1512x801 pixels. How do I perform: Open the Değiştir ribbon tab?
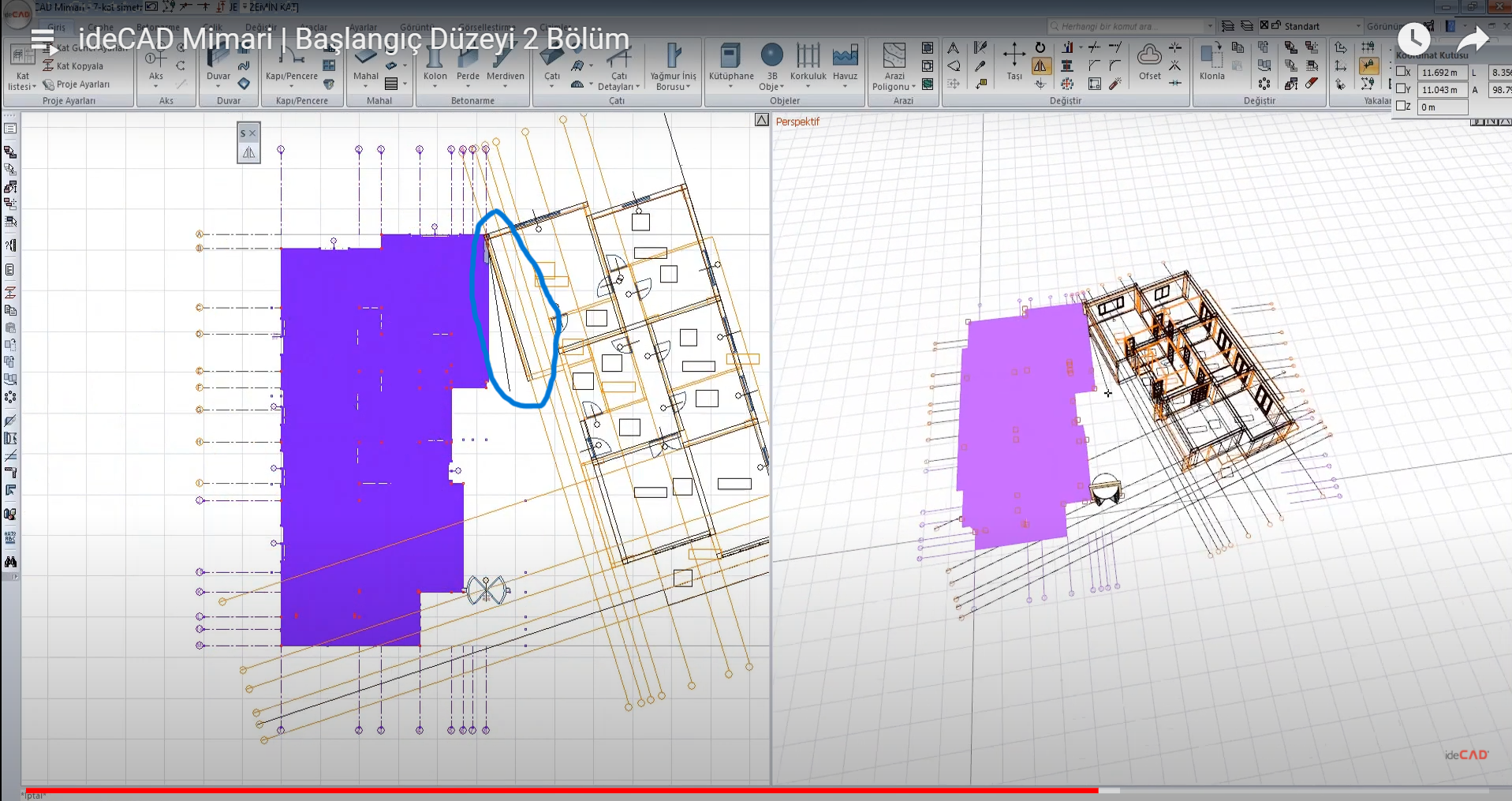pos(260,28)
